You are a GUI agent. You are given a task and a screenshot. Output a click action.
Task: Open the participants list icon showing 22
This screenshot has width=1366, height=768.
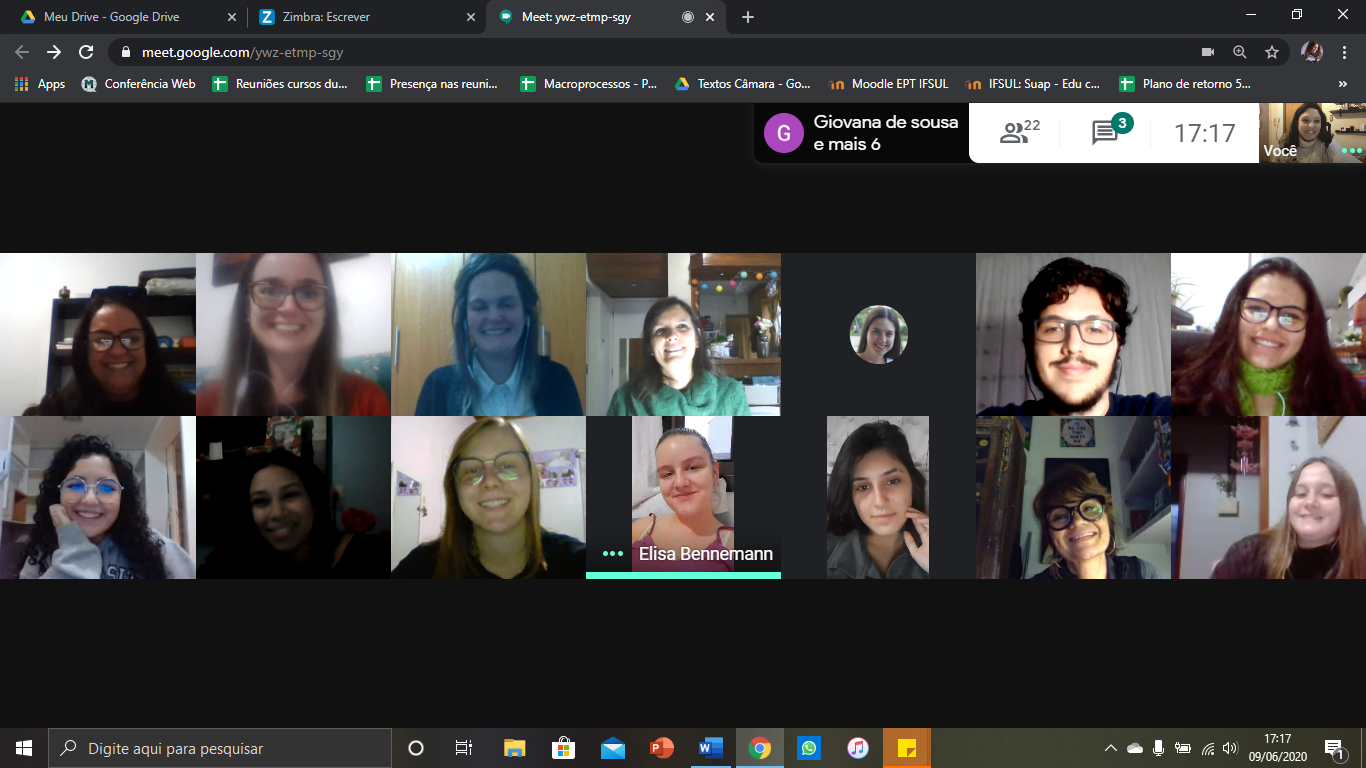1019,132
